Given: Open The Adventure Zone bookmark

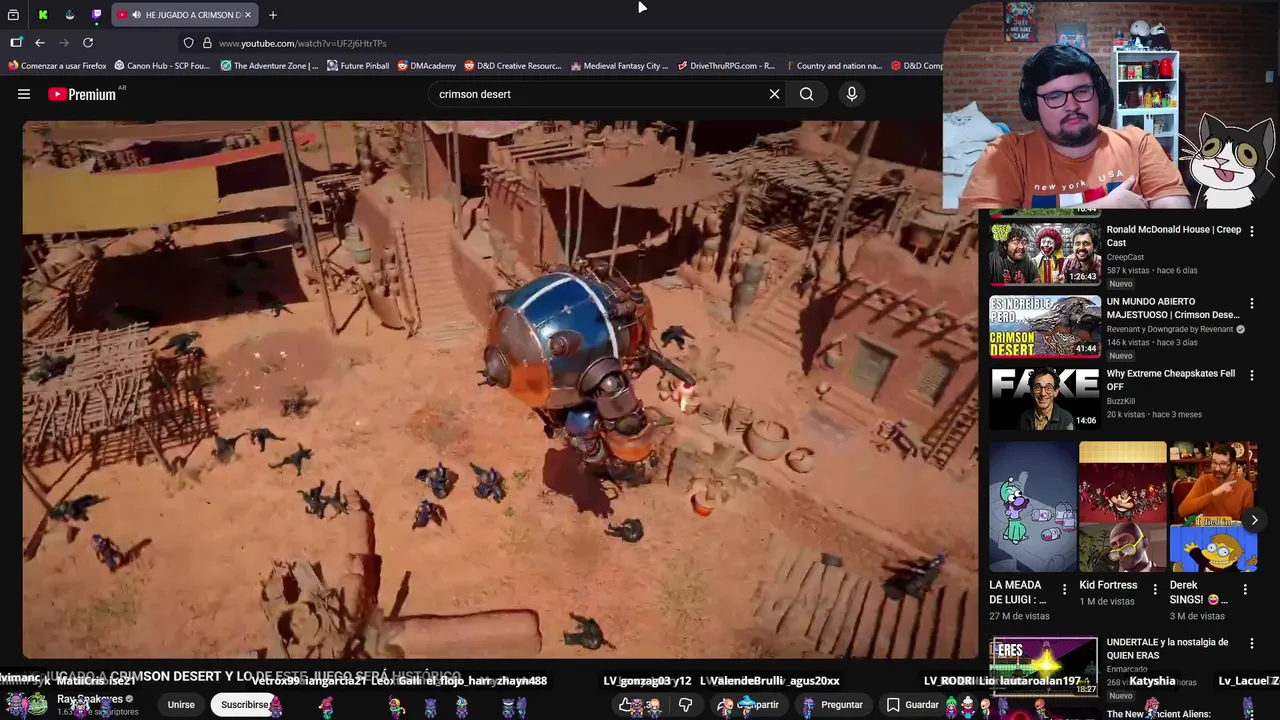Looking at the screenshot, I should click(269, 66).
